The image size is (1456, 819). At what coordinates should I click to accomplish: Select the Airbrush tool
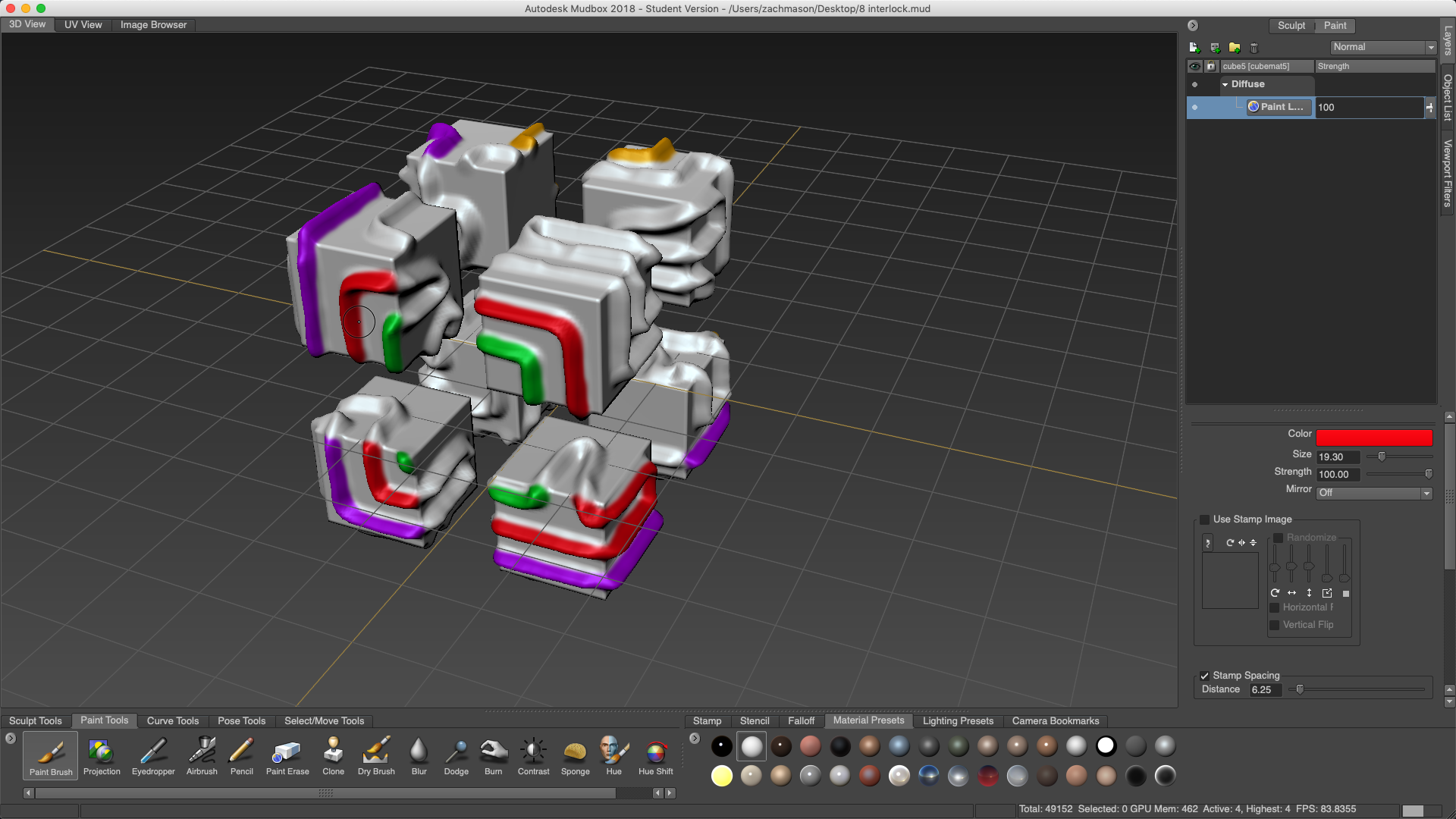(x=202, y=755)
